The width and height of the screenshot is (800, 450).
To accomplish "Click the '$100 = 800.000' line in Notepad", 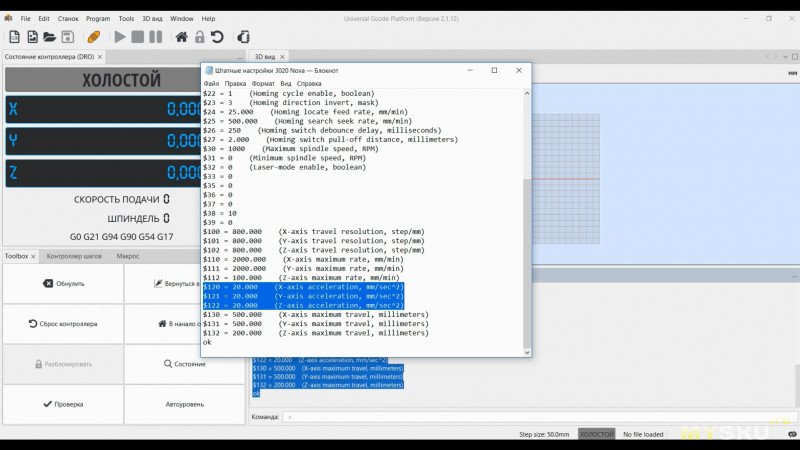I will click(x=314, y=232).
